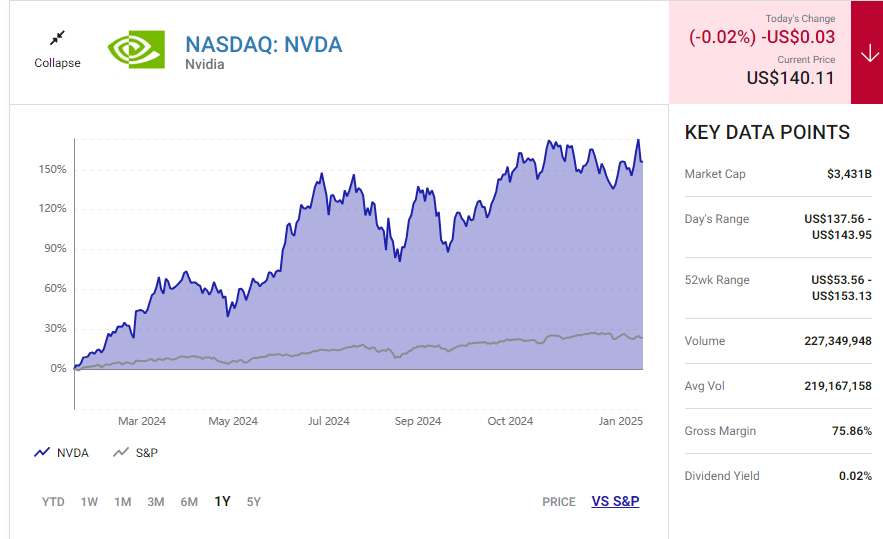Select the YTD time range
The height and width of the screenshot is (539, 883).
pos(53,502)
